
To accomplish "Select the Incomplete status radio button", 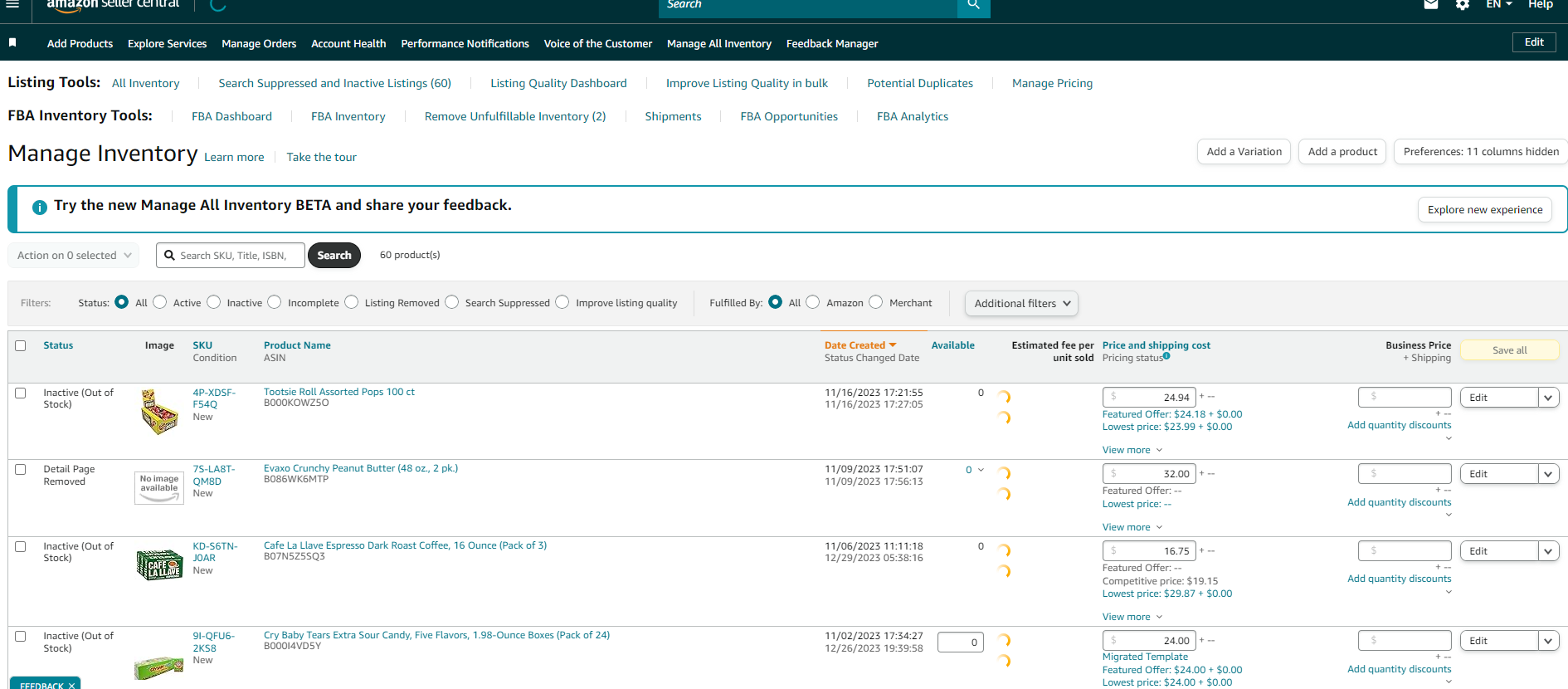I will (275, 302).
